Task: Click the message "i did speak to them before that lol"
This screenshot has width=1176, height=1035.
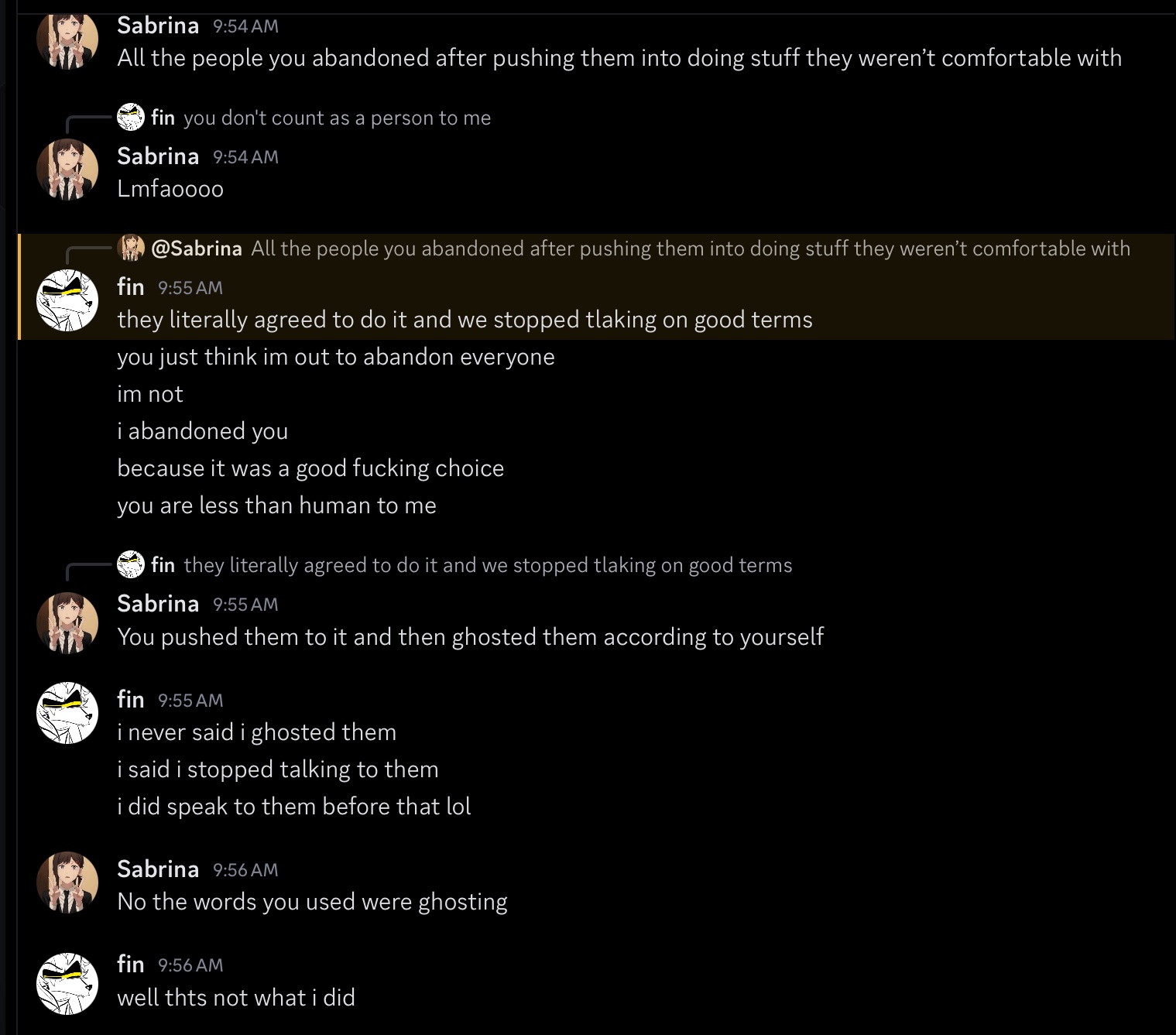Action: [x=293, y=807]
